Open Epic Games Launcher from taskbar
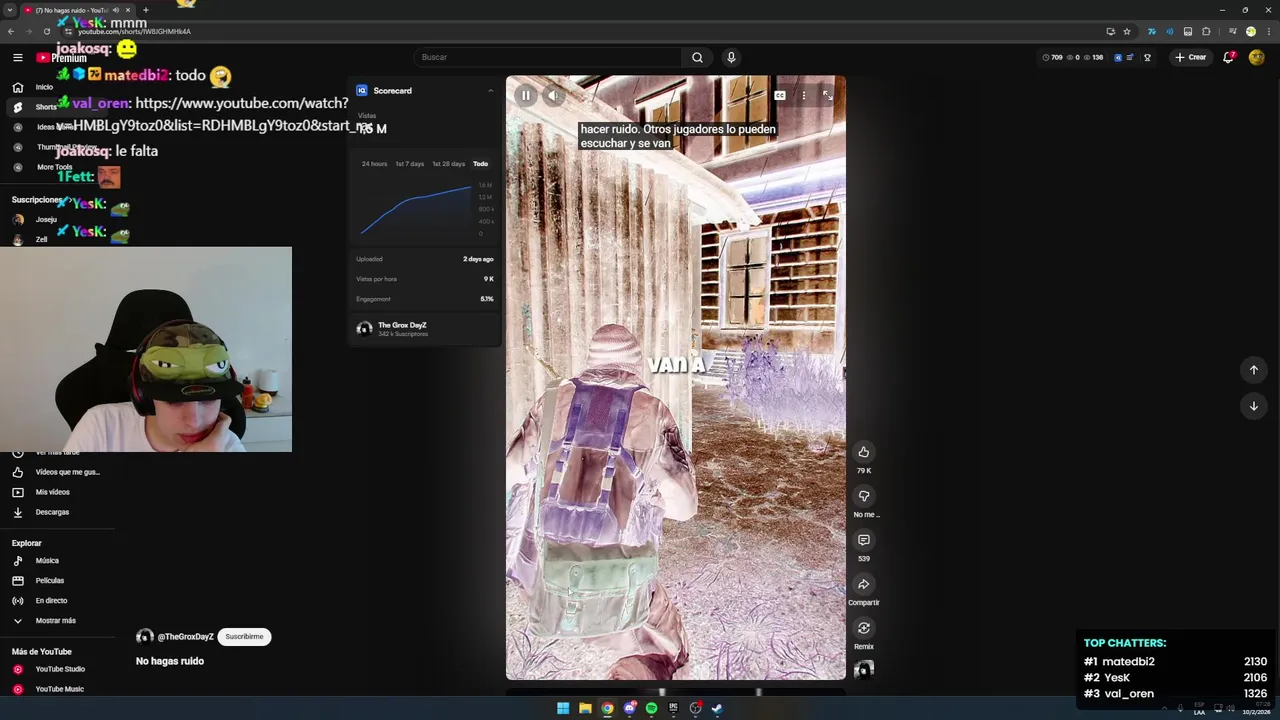This screenshot has height=720, width=1280. coord(673,709)
